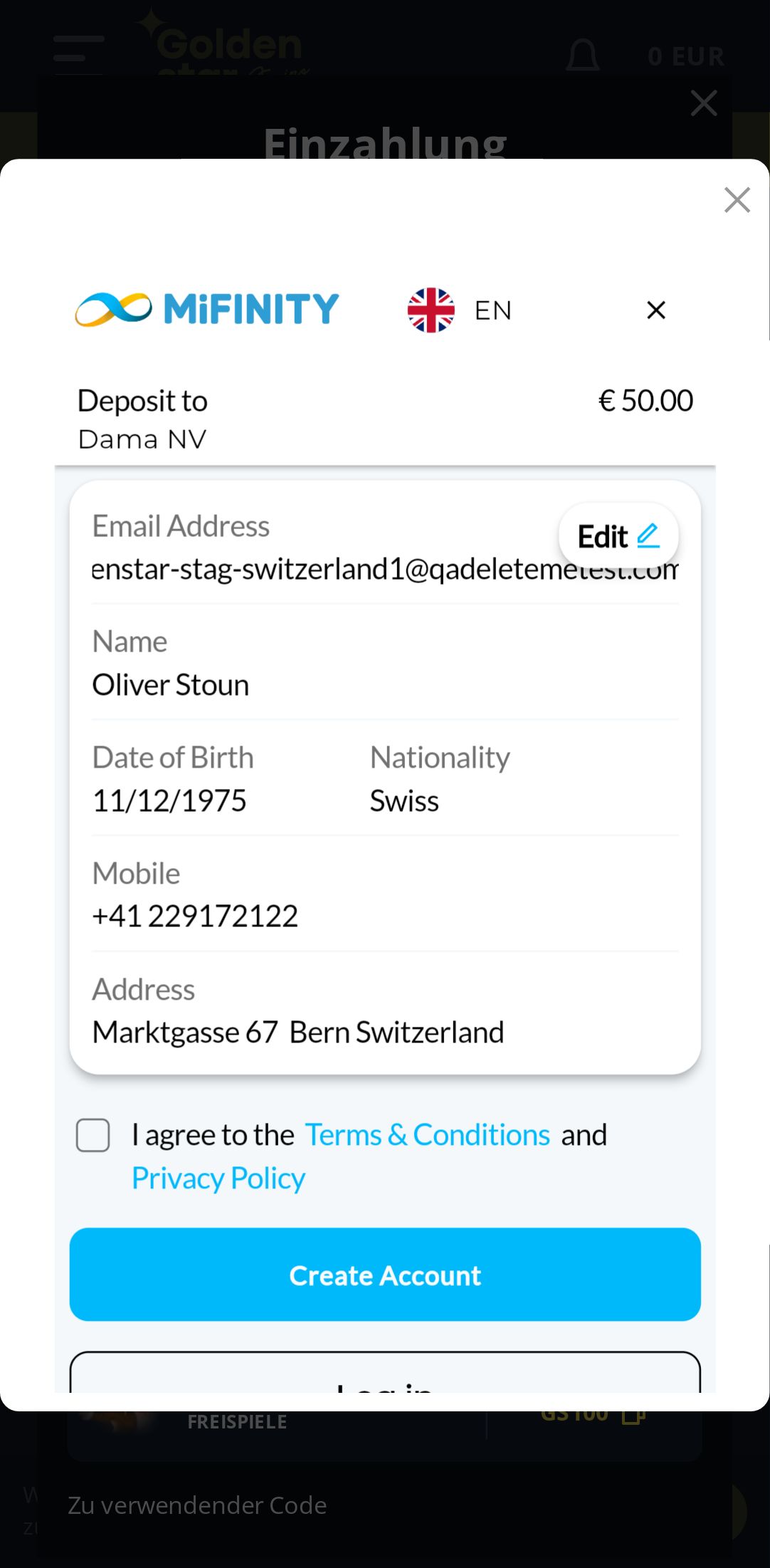Click the 0 EUR balance in header
This screenshot has height=1568, width=770.
point(686,56)
